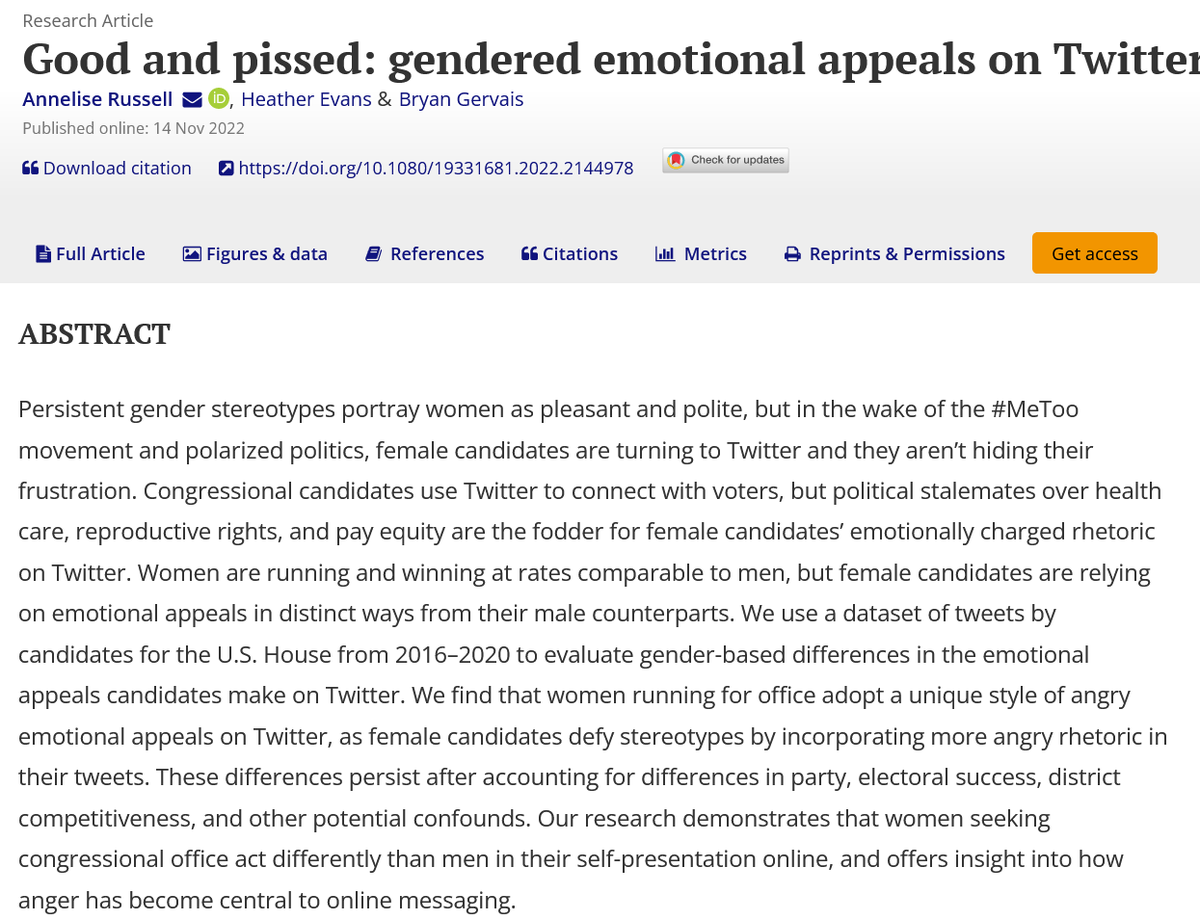The width and height of the screenshot is (1200, 920).
Task: Click the image icon next to Figures & data
Action: click(x=192, y=254)
